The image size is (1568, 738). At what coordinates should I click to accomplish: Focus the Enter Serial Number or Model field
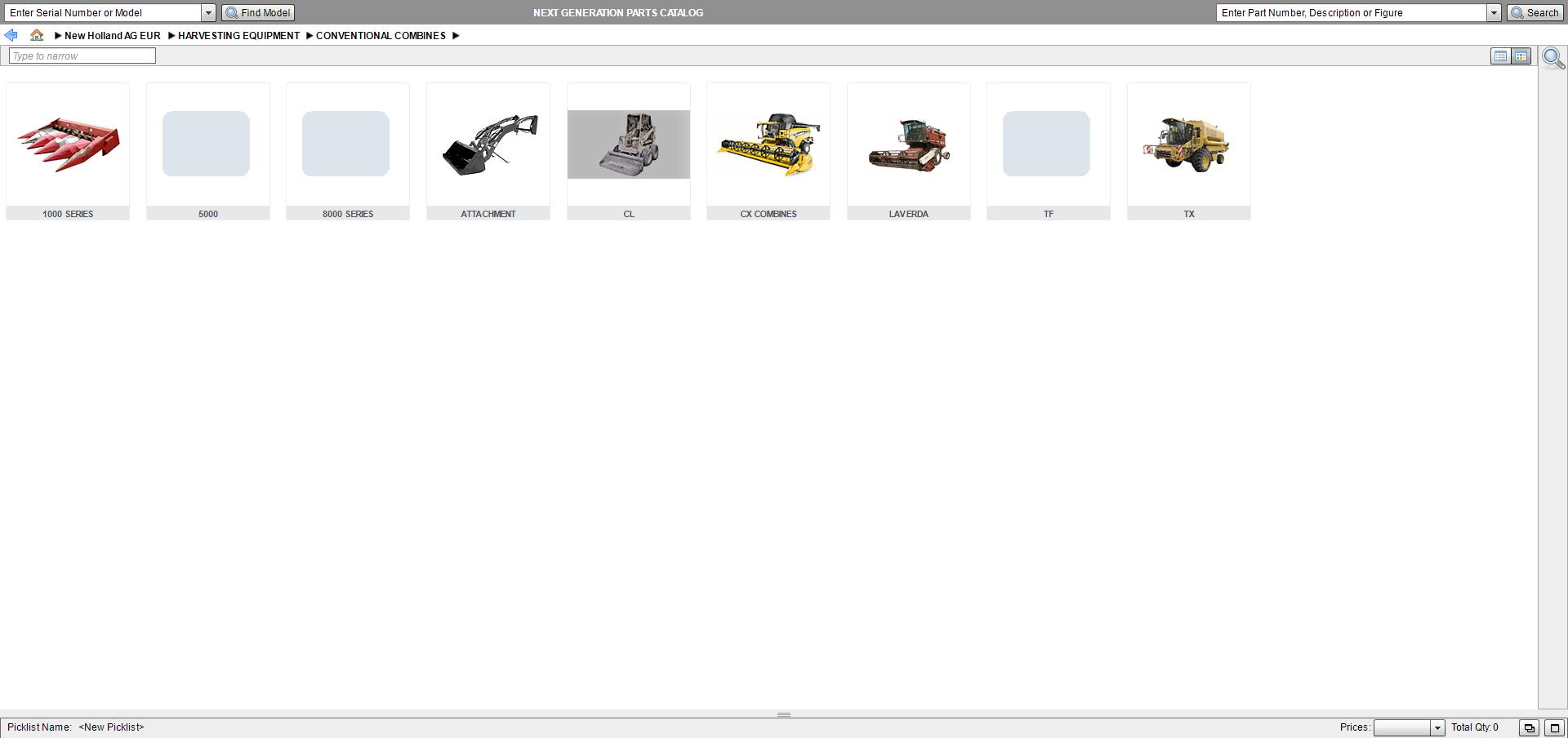[x=103, y=13]
